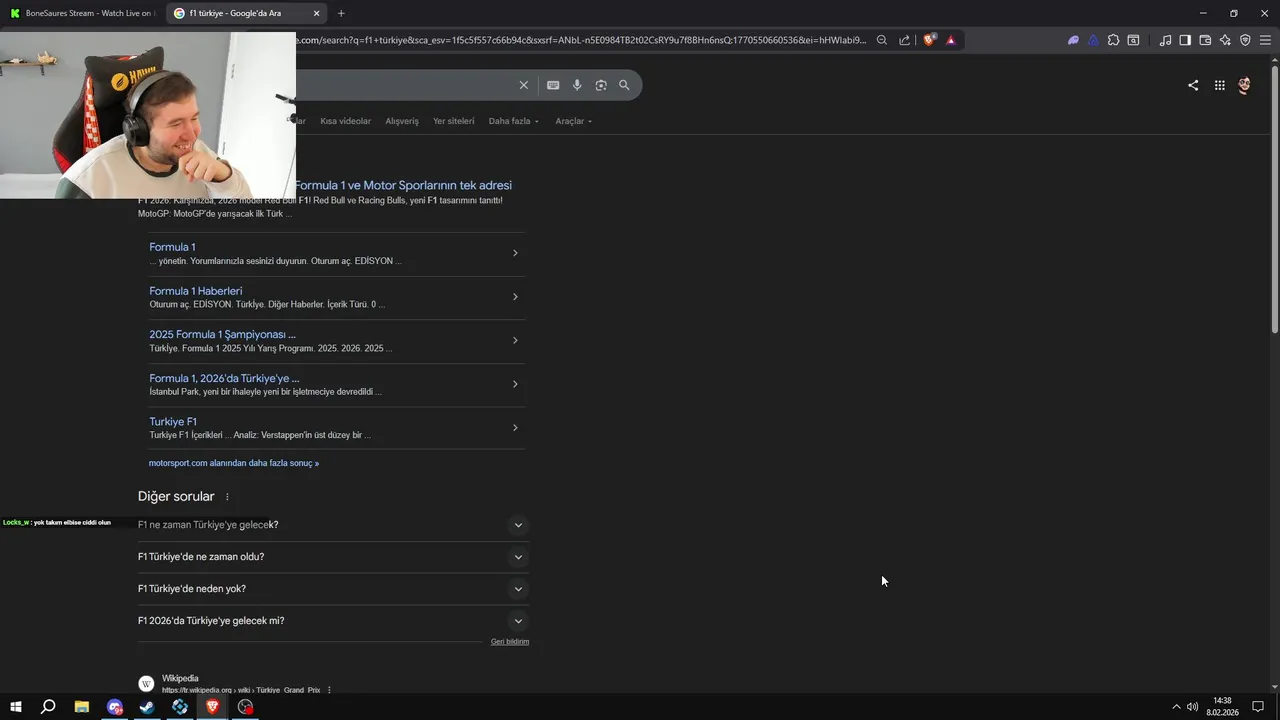
Task: Click the browser address bar URL
Action: tap(582, 40)
